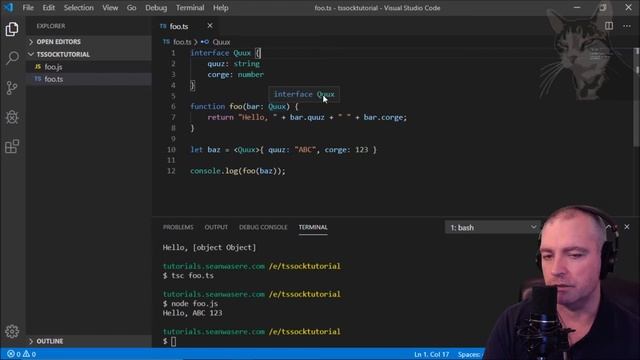The image size is (640, 360).
Task: Open the View menu
Action: [x=110, y=8]
